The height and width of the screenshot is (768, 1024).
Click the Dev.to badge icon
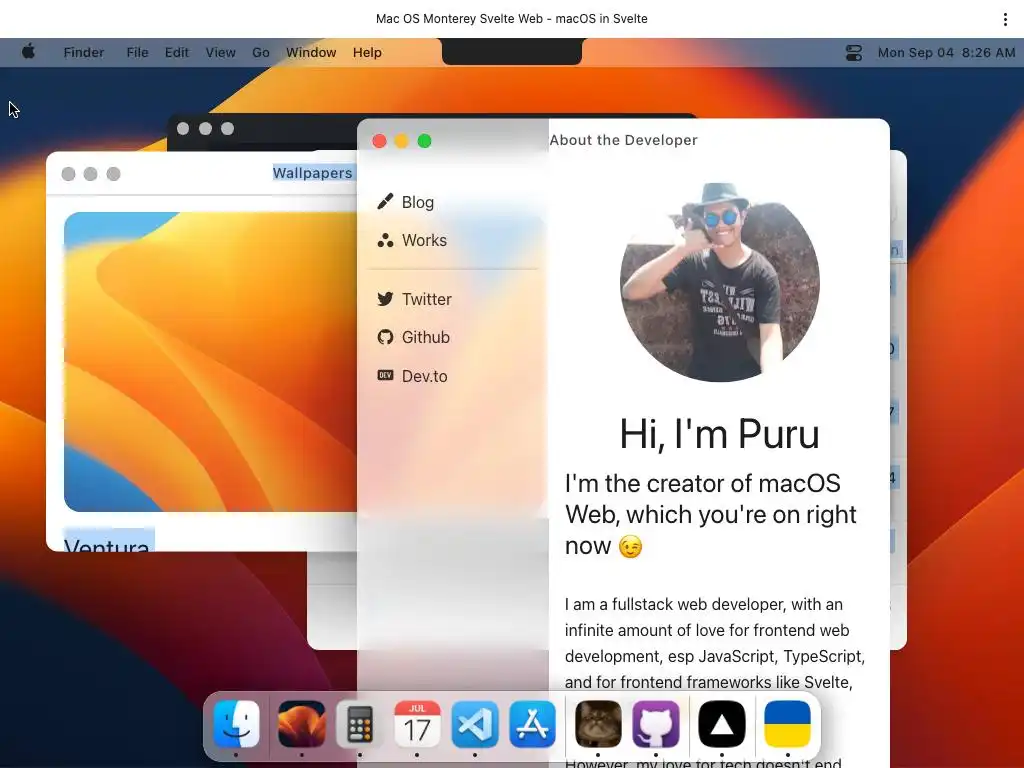385,376
